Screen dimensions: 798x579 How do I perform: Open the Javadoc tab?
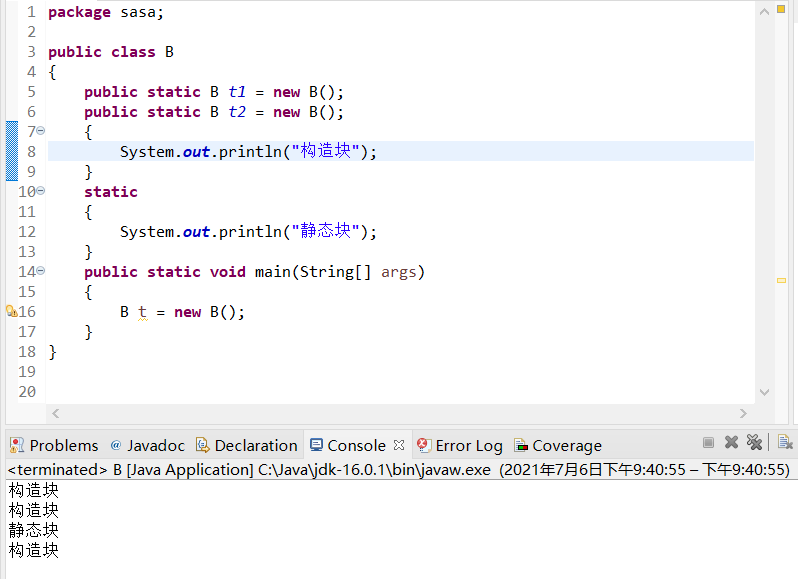coord(148,446)
